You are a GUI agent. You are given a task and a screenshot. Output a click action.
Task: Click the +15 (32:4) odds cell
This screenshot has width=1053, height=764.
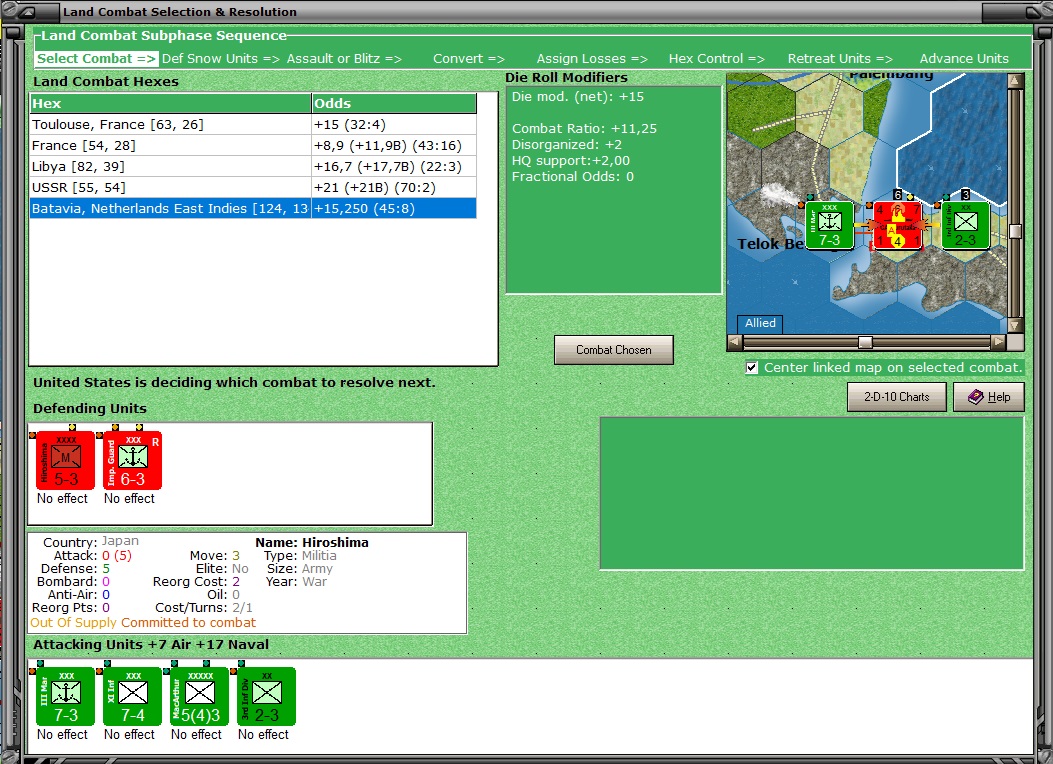[394, 124]
